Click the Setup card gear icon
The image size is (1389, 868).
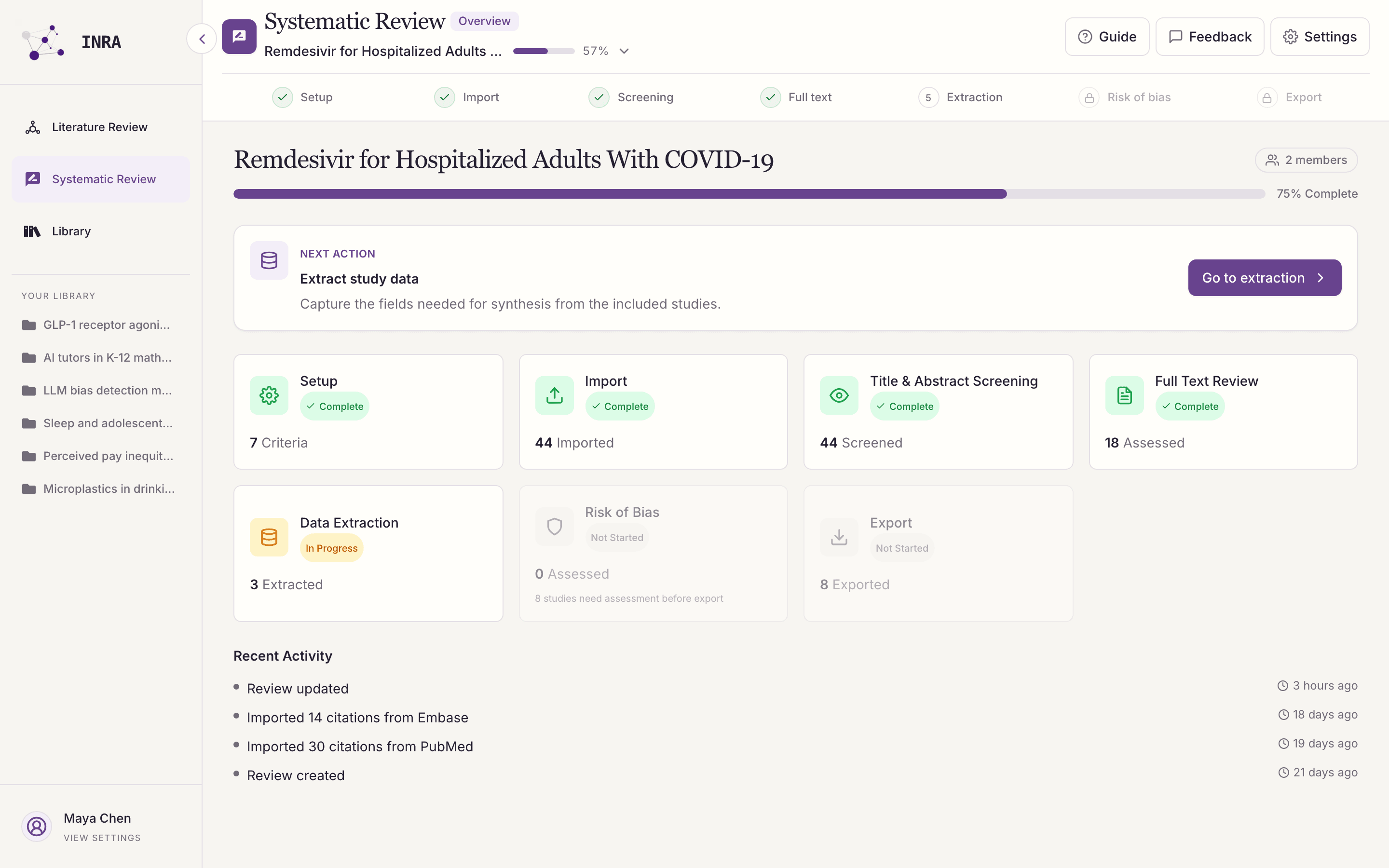tap(269, 395)
